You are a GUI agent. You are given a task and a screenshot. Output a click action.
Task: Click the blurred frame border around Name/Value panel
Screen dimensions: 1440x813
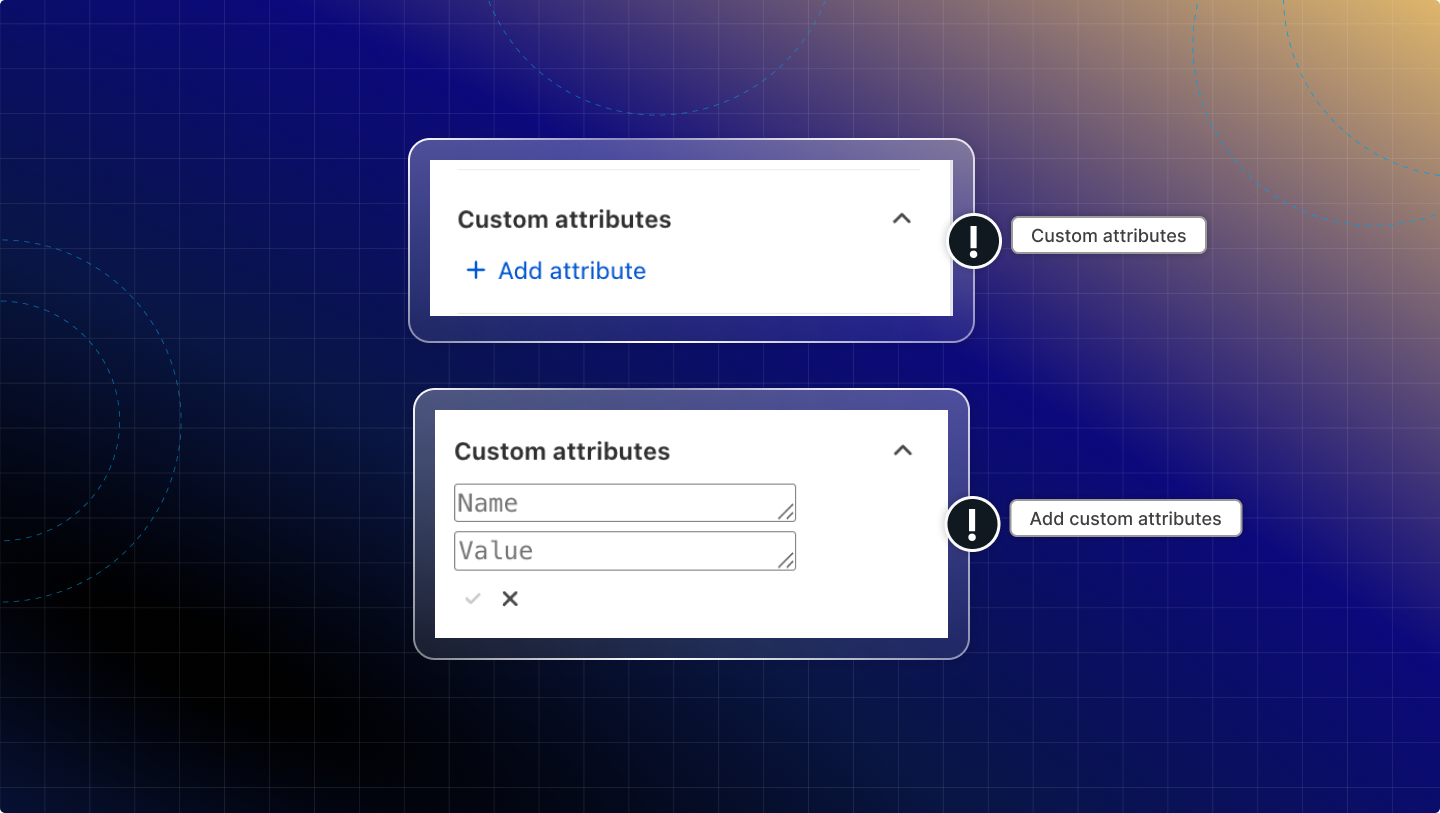coord(690,399)
